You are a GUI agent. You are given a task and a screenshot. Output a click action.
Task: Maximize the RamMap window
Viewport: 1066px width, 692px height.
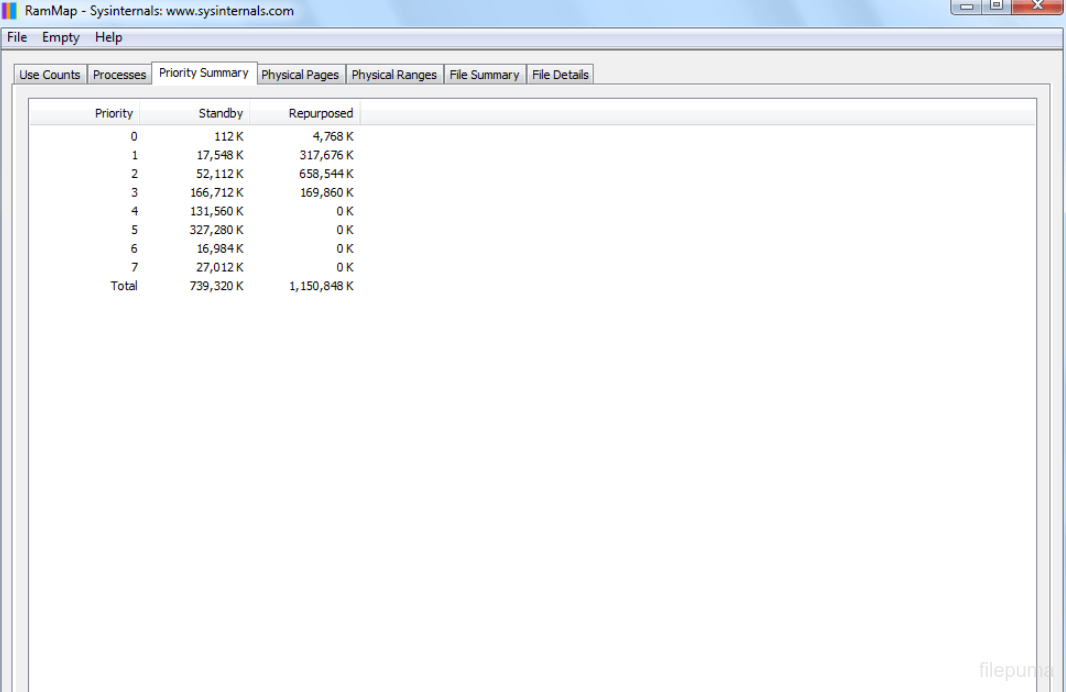click(996, 6)
